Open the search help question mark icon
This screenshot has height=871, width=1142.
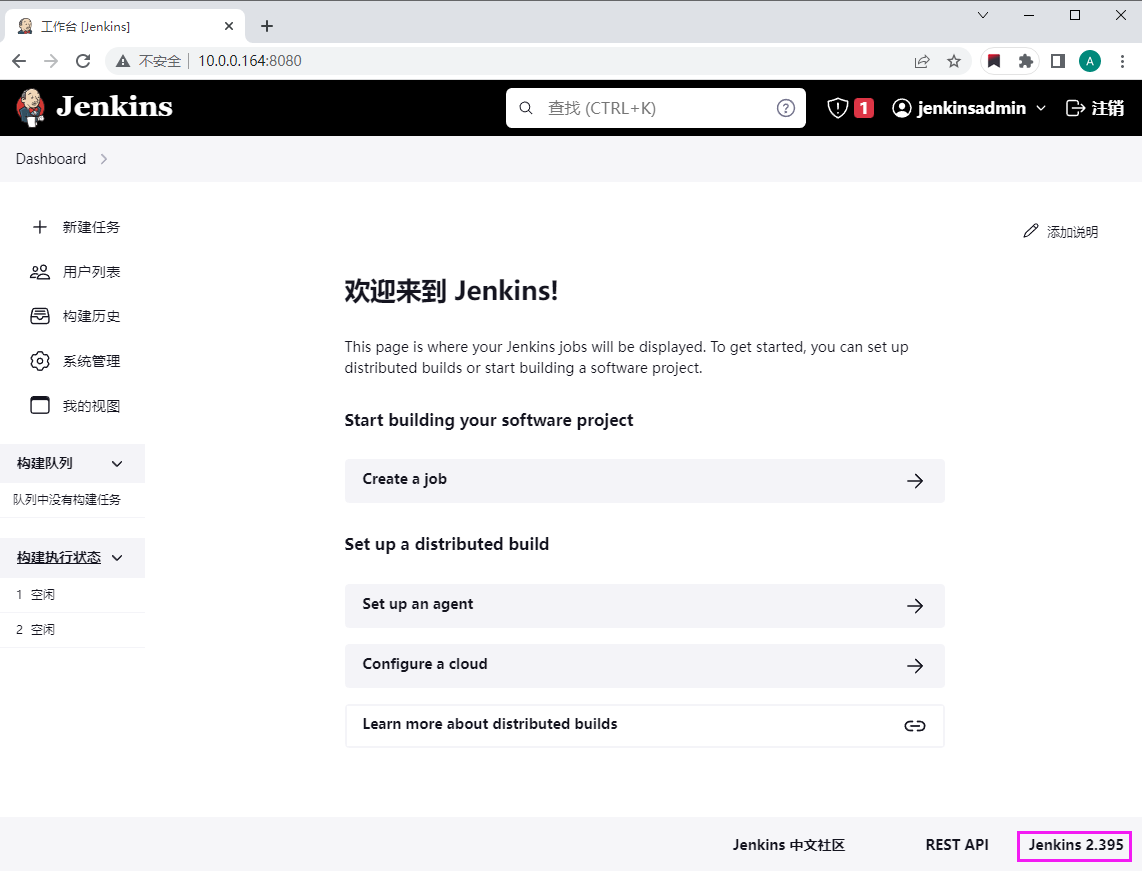[x=785, y=108]
